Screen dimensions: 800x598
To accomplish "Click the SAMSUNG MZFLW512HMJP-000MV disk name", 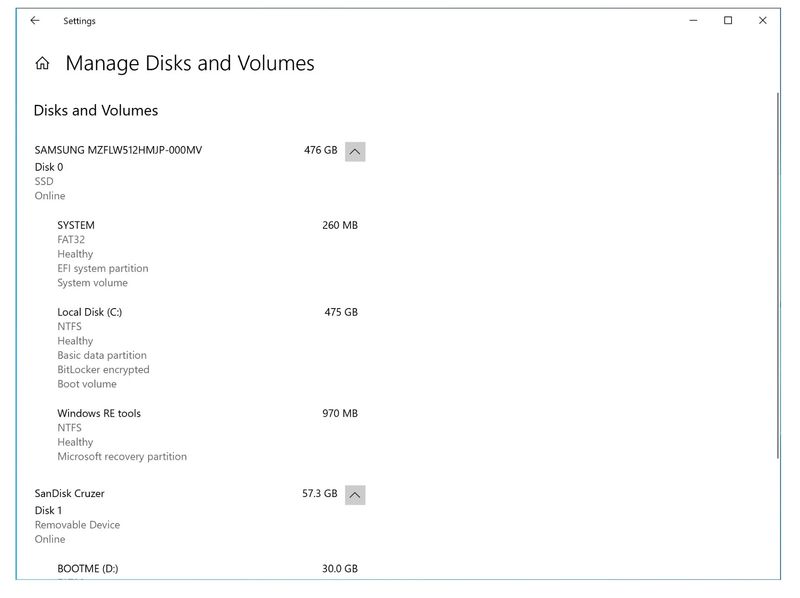I will click(x=118, y=150).
